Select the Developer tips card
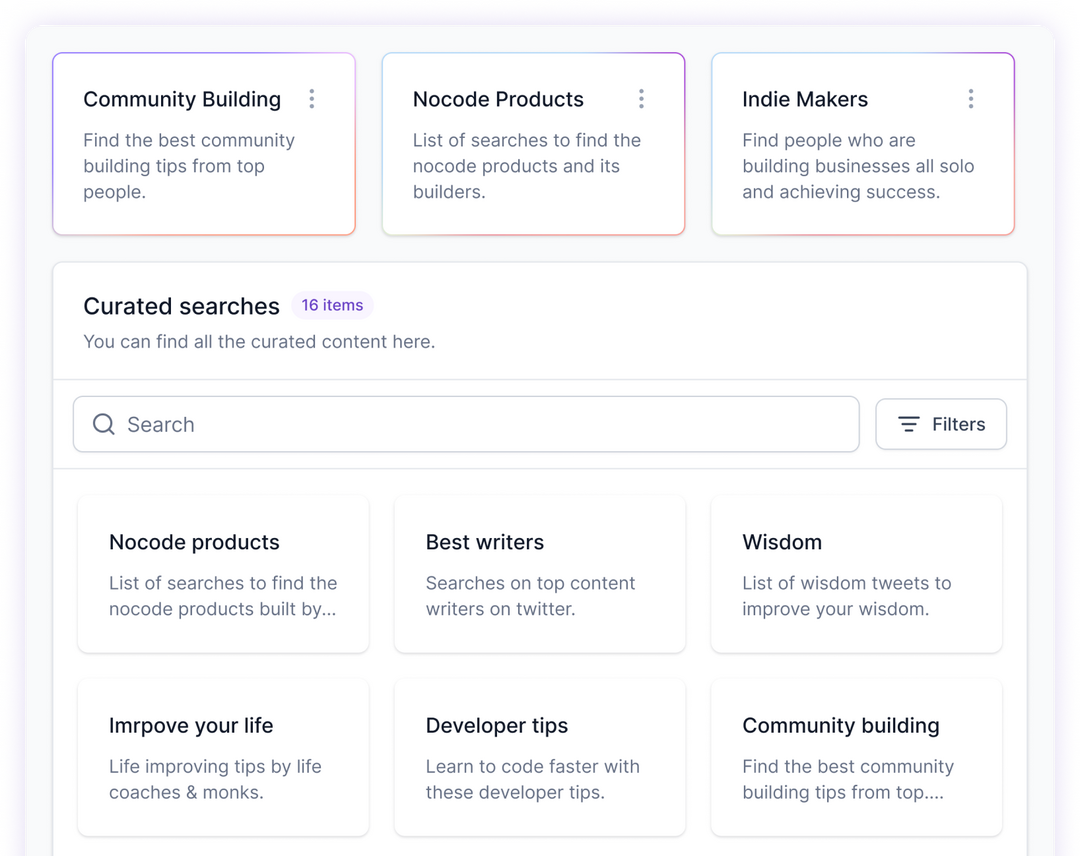Image resolution: width=1080 pixels, height=856 pixels. (x=540, y=757)
